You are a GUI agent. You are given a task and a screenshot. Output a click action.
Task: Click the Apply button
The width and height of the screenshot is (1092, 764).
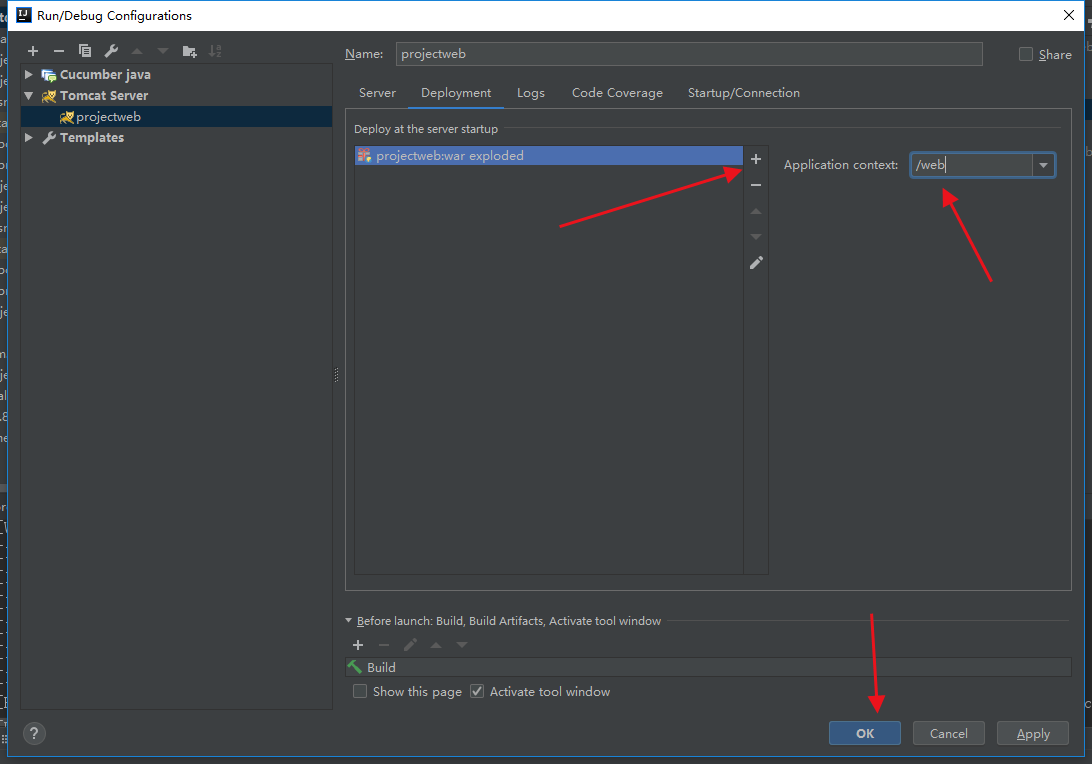click(1033, 733)
